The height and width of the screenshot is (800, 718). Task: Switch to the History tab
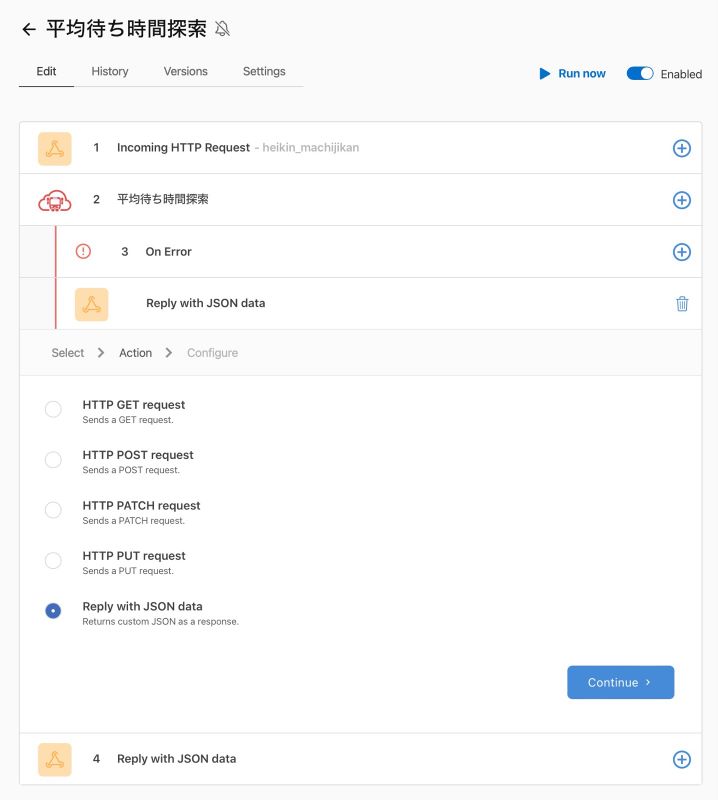[x=110, y=71]
